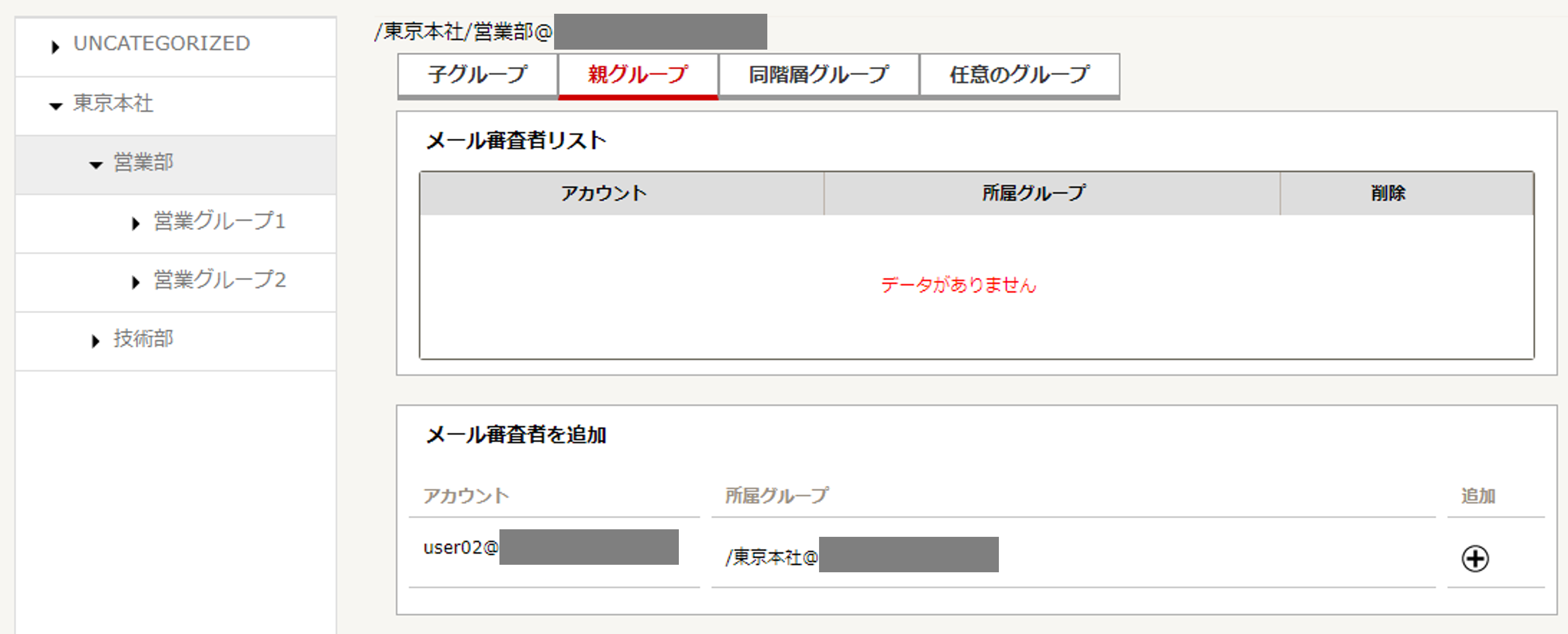Click the データがありません message
The height and width of the screenshot is (634, 1568).
pos(959,285)
